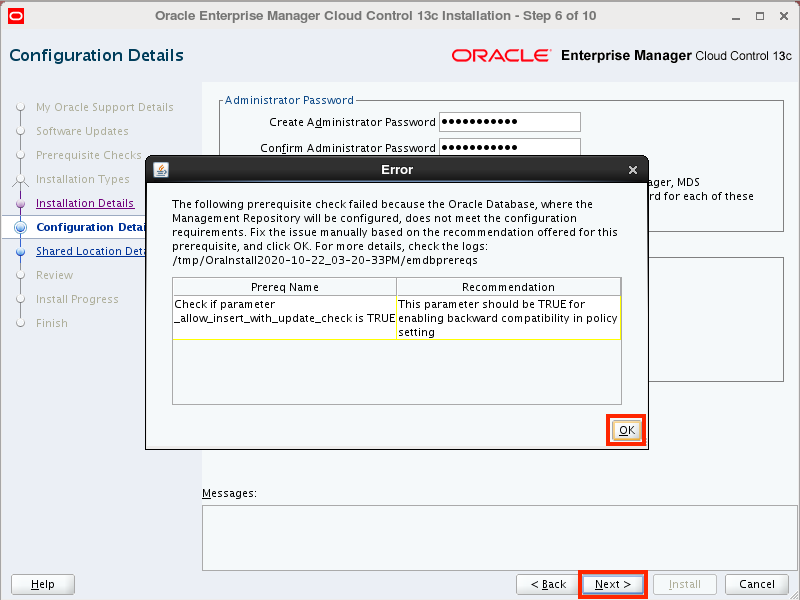Click the Installation Details step bullet icon
The height and width of the screenshot is (600, 800).
coord(20,204)
